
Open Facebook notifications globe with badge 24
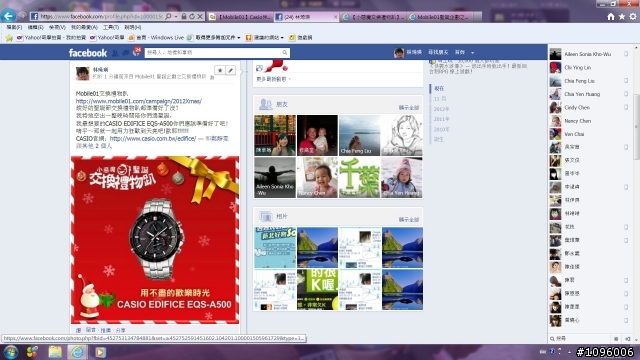coord(136,52)
